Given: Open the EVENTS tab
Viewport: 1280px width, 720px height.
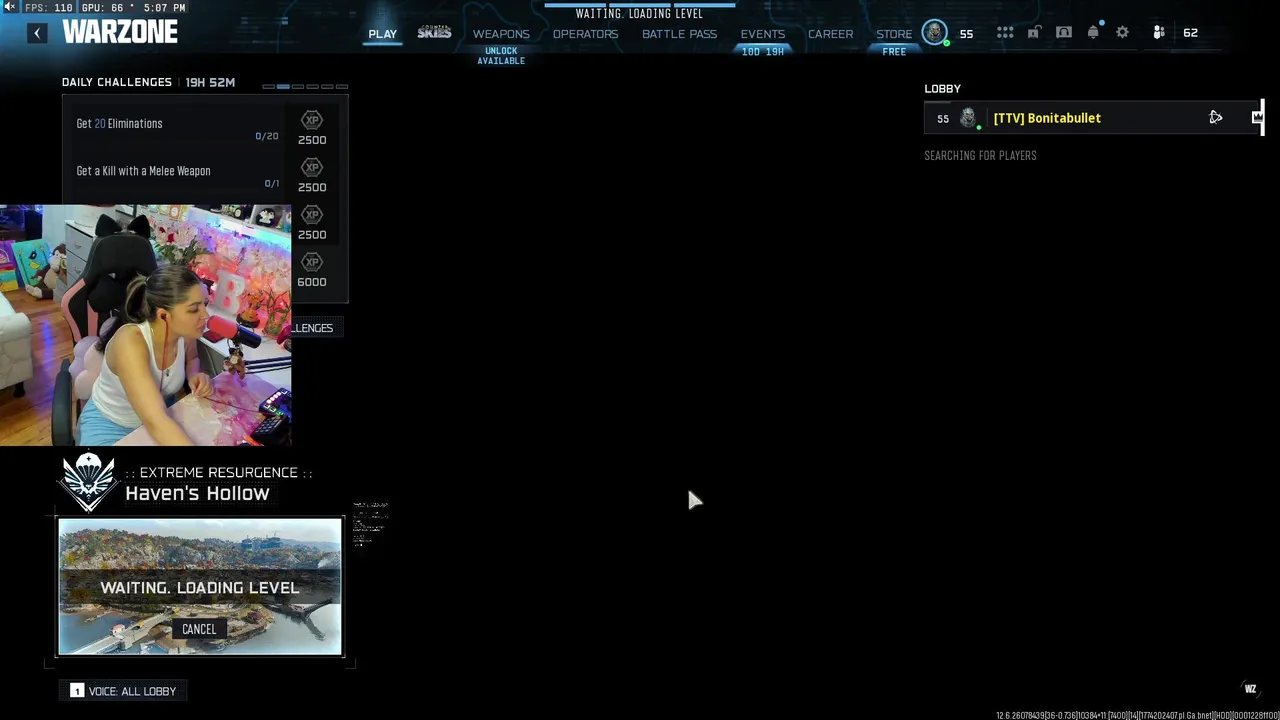Looking at the screenshot, I should 762,34.
